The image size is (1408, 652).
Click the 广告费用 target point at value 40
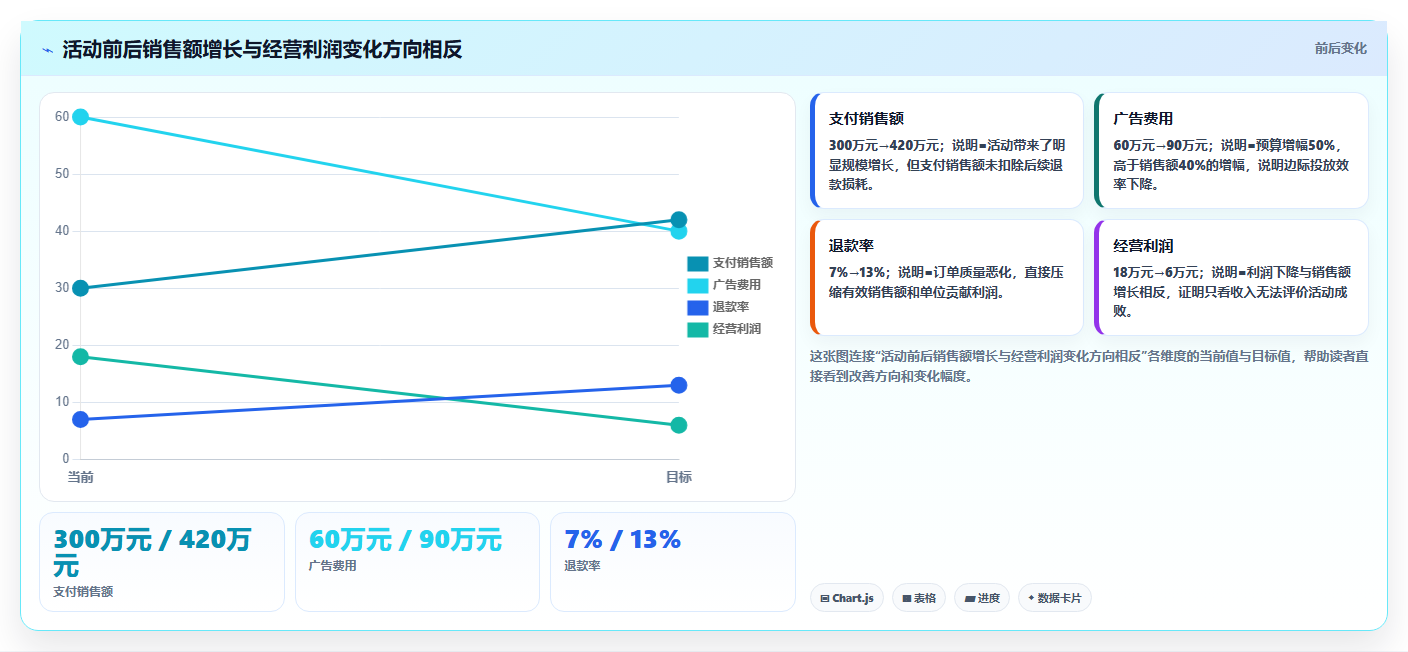coord(679,232)
